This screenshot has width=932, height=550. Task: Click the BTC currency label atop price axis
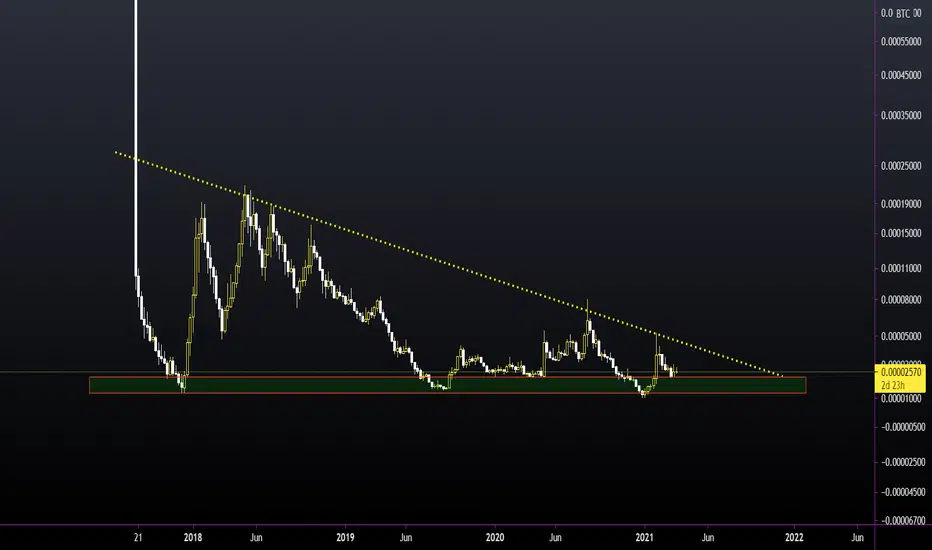903,13
